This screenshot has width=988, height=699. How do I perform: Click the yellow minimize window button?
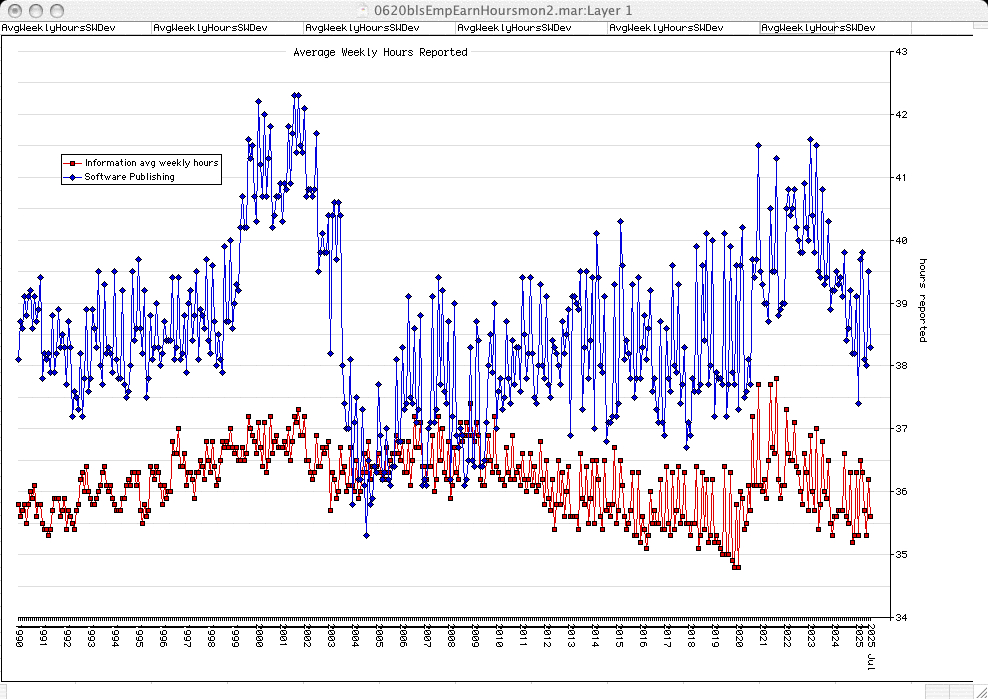tap(35, 10)
